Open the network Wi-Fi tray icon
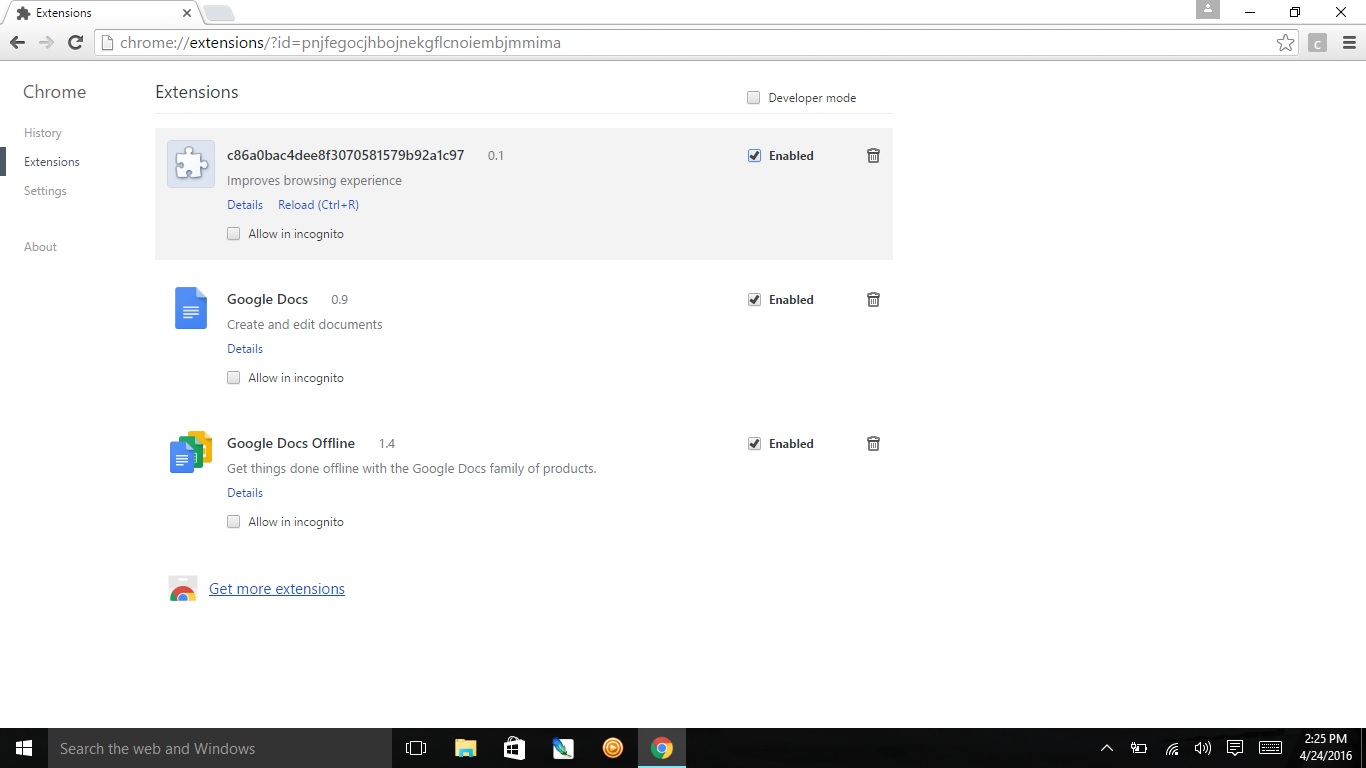This screenshot has height=768, width=1366. (1171, 748)
